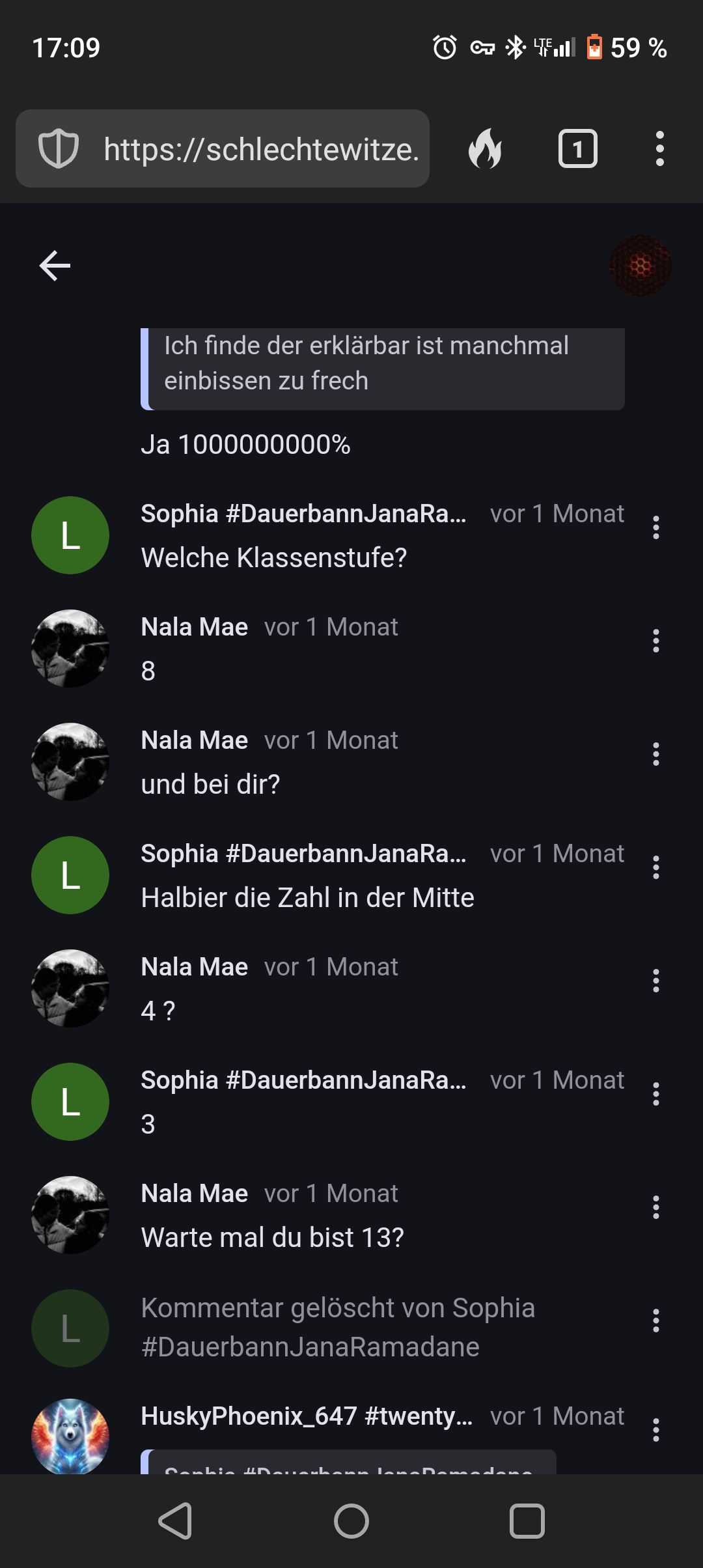Open options for "Warte mal du bist 13?" comment
Screen dimensions: 703x1568
click(655, 1207)
